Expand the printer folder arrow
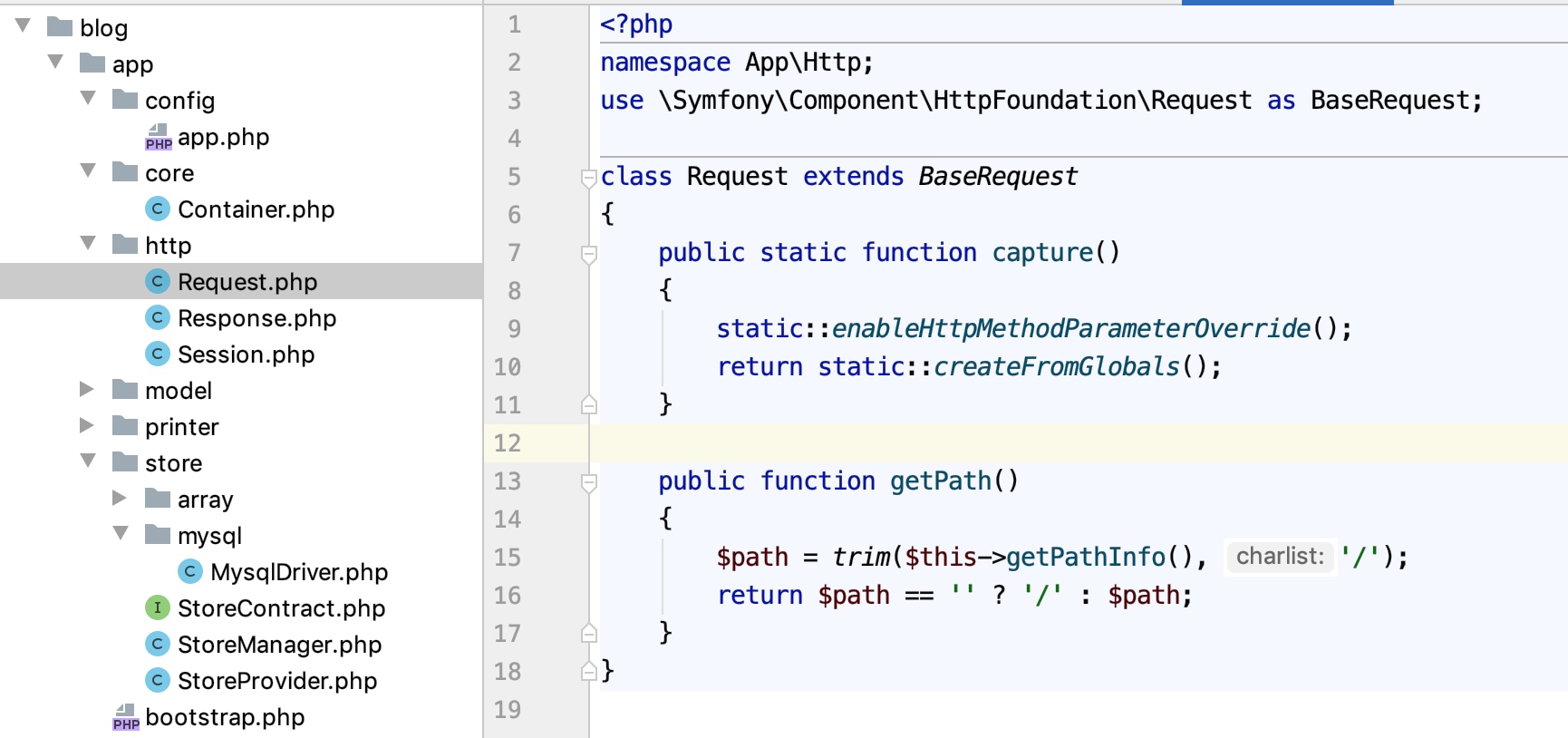 (x=87, y=425)
